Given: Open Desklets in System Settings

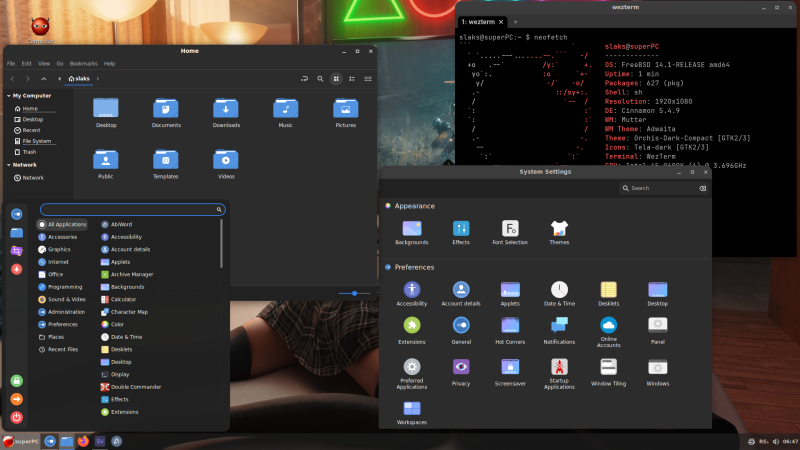Looking at the screenshot, I should [608, 294].
